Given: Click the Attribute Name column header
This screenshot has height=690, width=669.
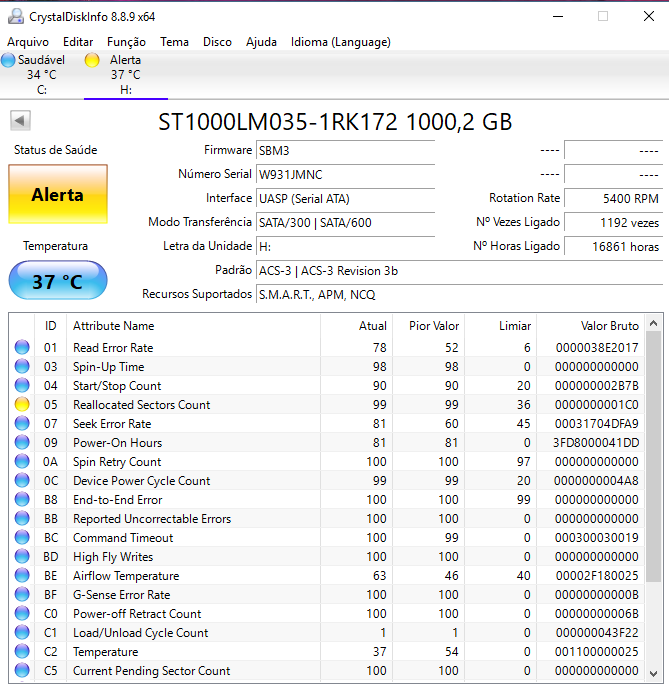Looking at the screenshot, I should tap(193, 326).
